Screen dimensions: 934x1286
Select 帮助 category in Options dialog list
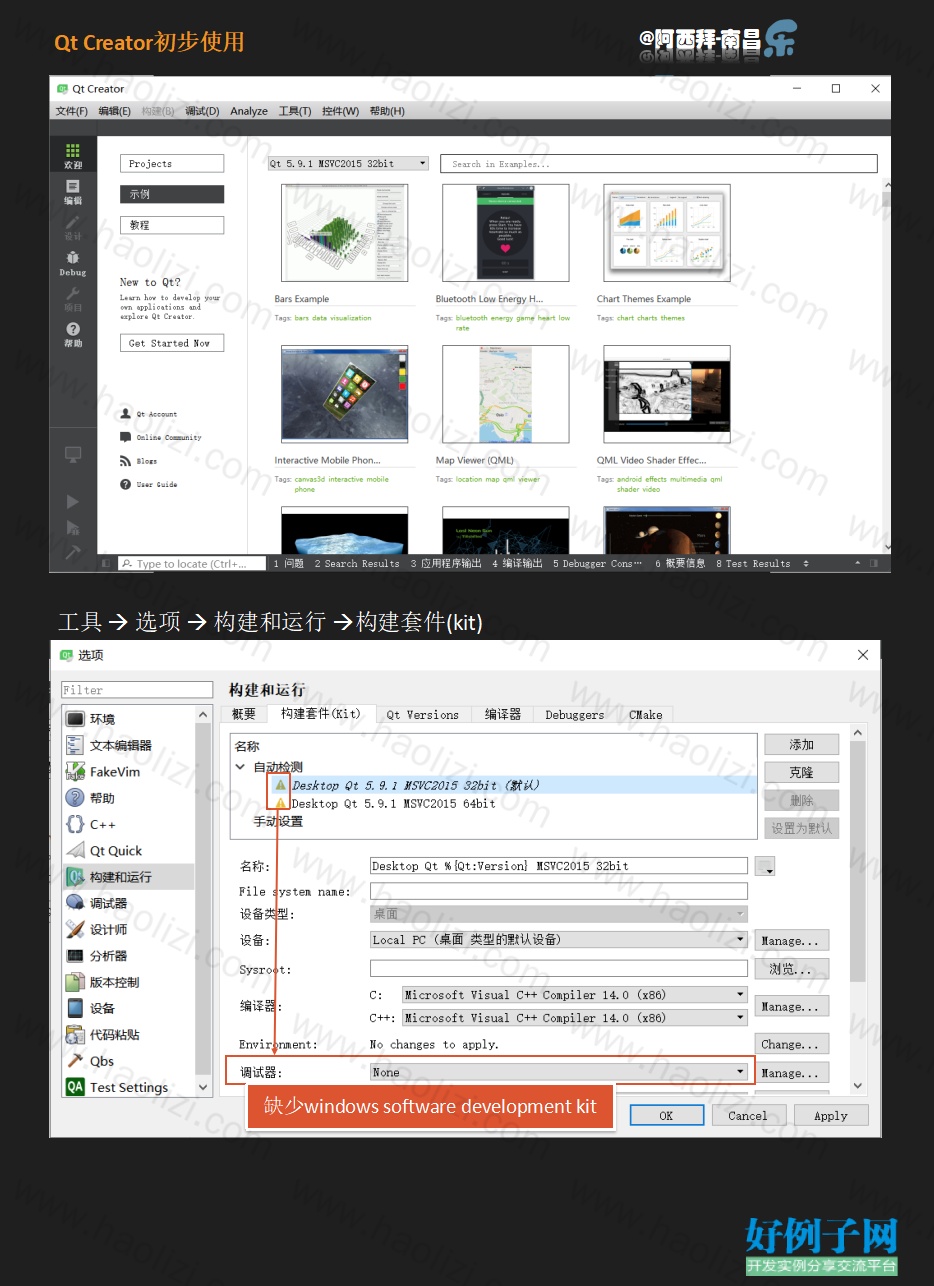(x=130, y=798)
